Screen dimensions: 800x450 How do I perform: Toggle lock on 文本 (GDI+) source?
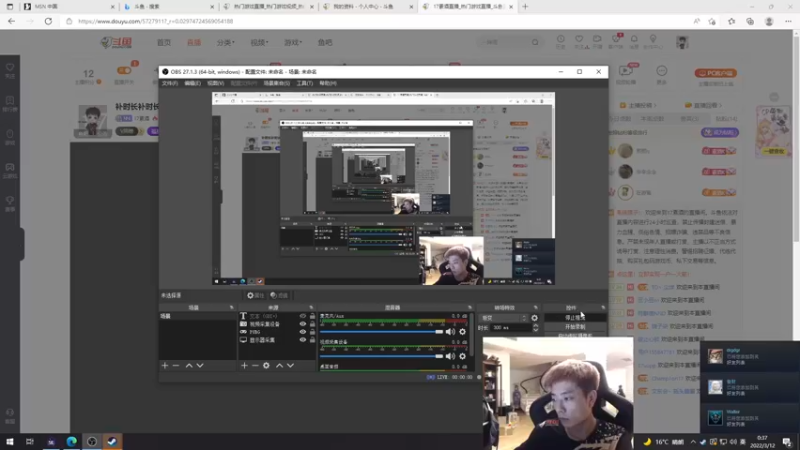(312, 316)
